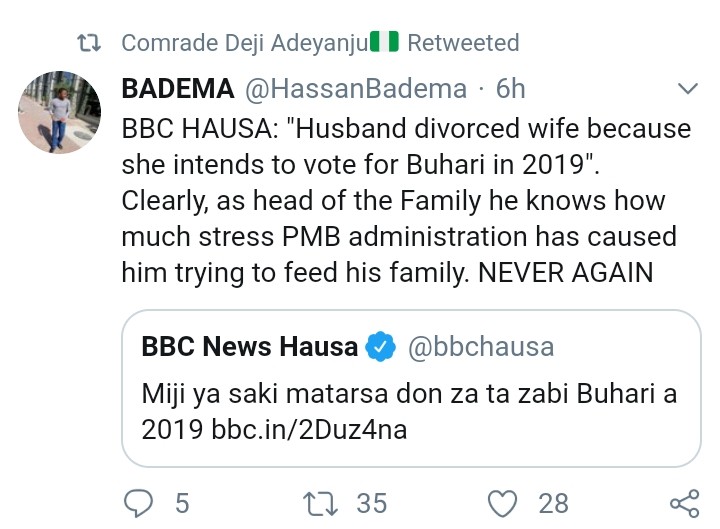This screenshot has height=529, width=720.
Task: Like the tweet with the heart icon
Action: [x=505, y=502]
